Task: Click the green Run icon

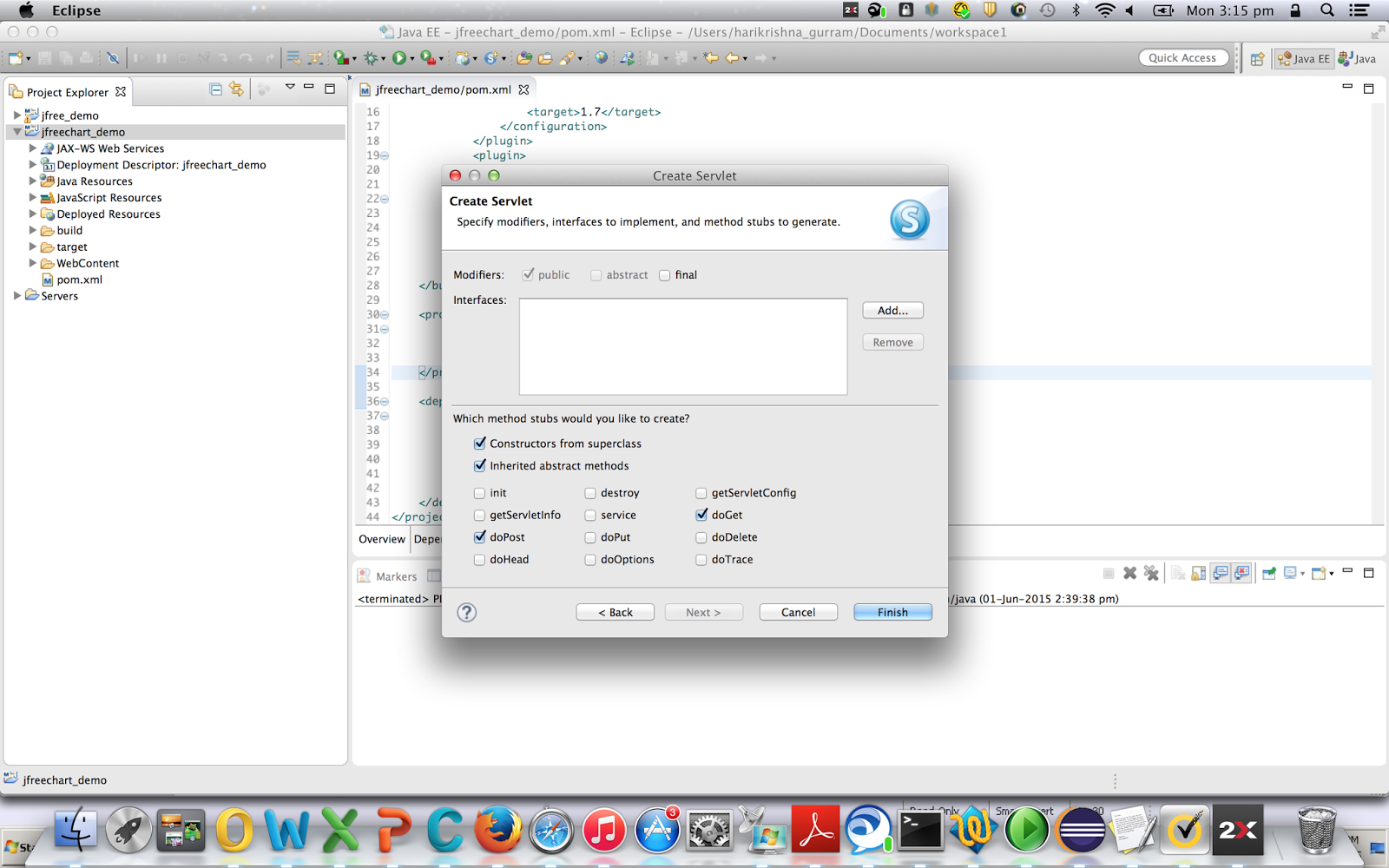Action: click(x=398, y=57)
